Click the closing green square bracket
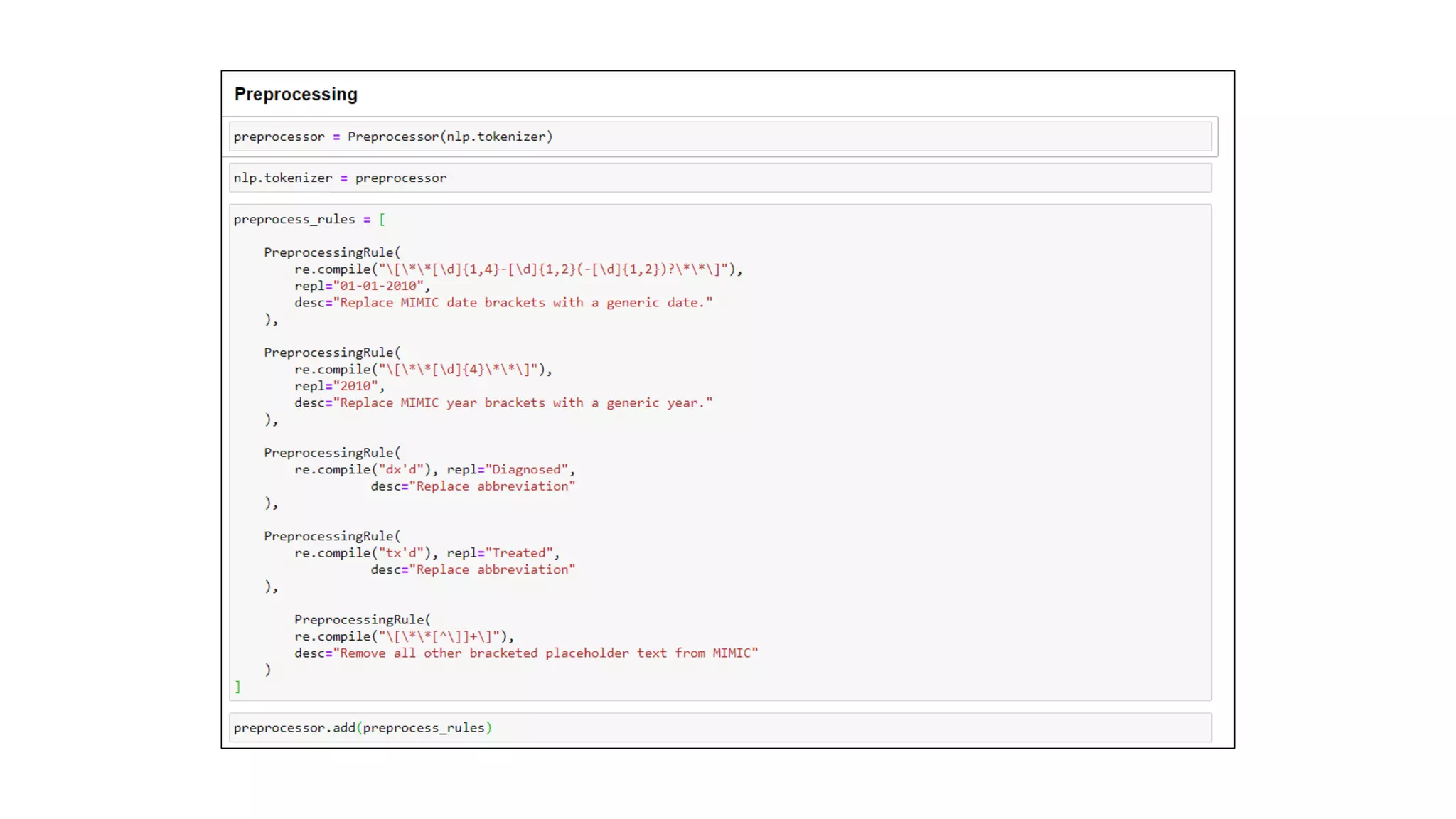 pos(237,687)
